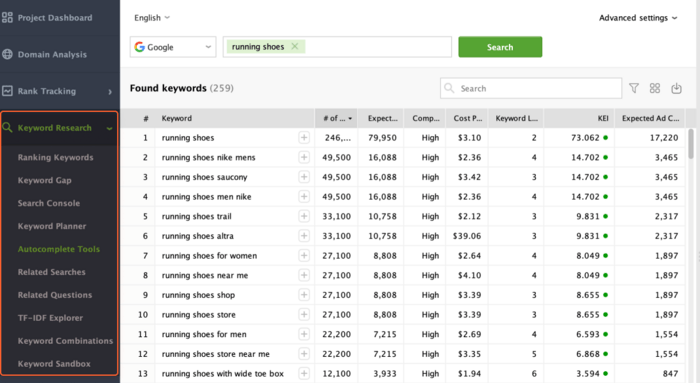Click the Project Dashboard label
700x383 pixels.
pyautogui.click(x=55, y=18)
